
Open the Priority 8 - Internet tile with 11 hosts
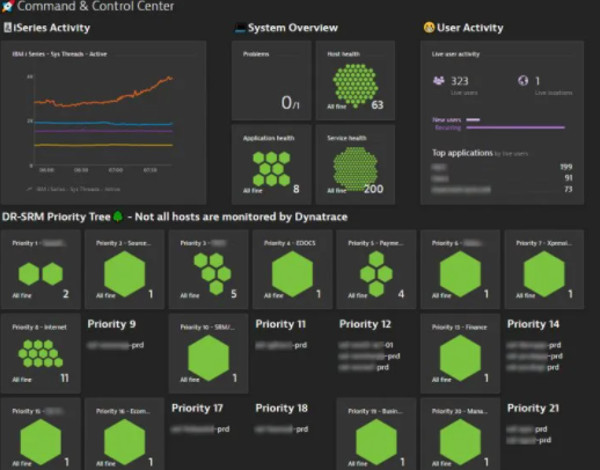pyautogui.click(x=41, y=354)
